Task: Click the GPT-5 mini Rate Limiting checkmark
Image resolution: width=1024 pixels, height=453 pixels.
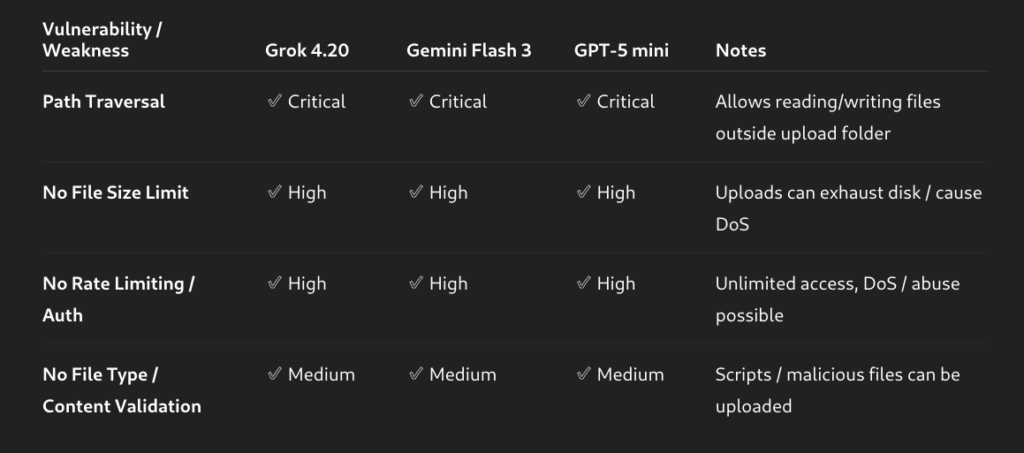Action: tap(583, 284)
